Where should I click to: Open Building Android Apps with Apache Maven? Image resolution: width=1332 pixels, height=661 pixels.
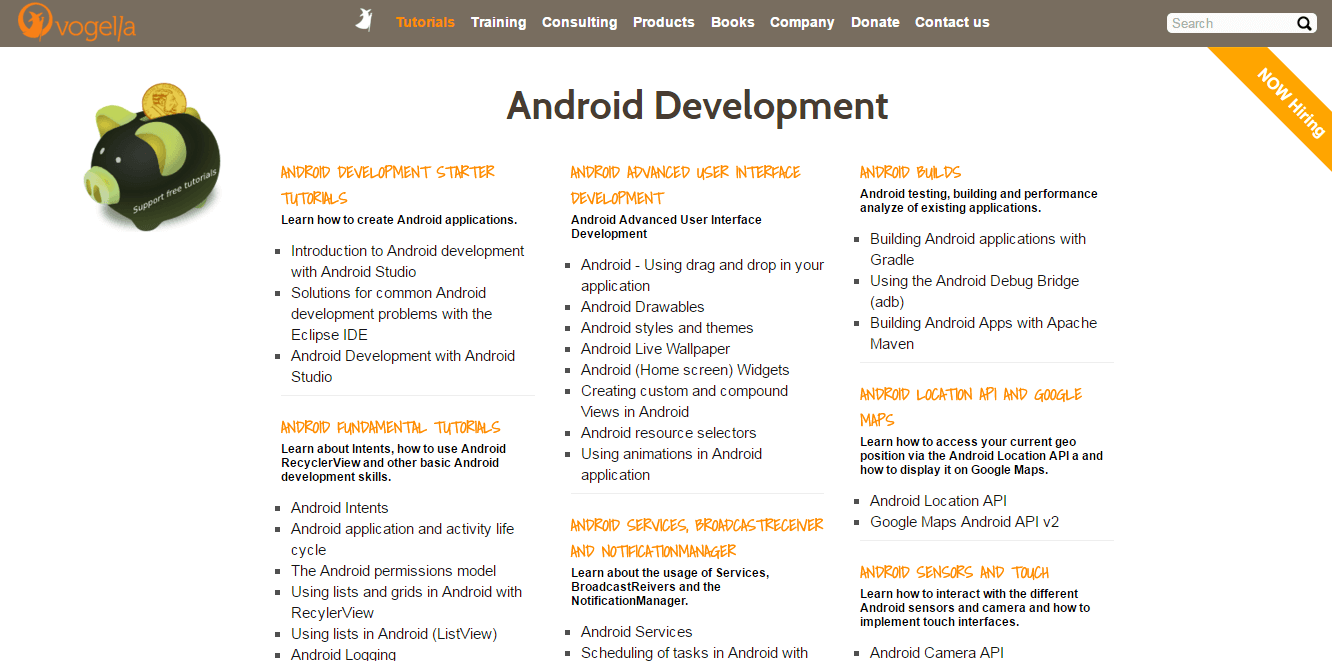(x=984, y=333)
